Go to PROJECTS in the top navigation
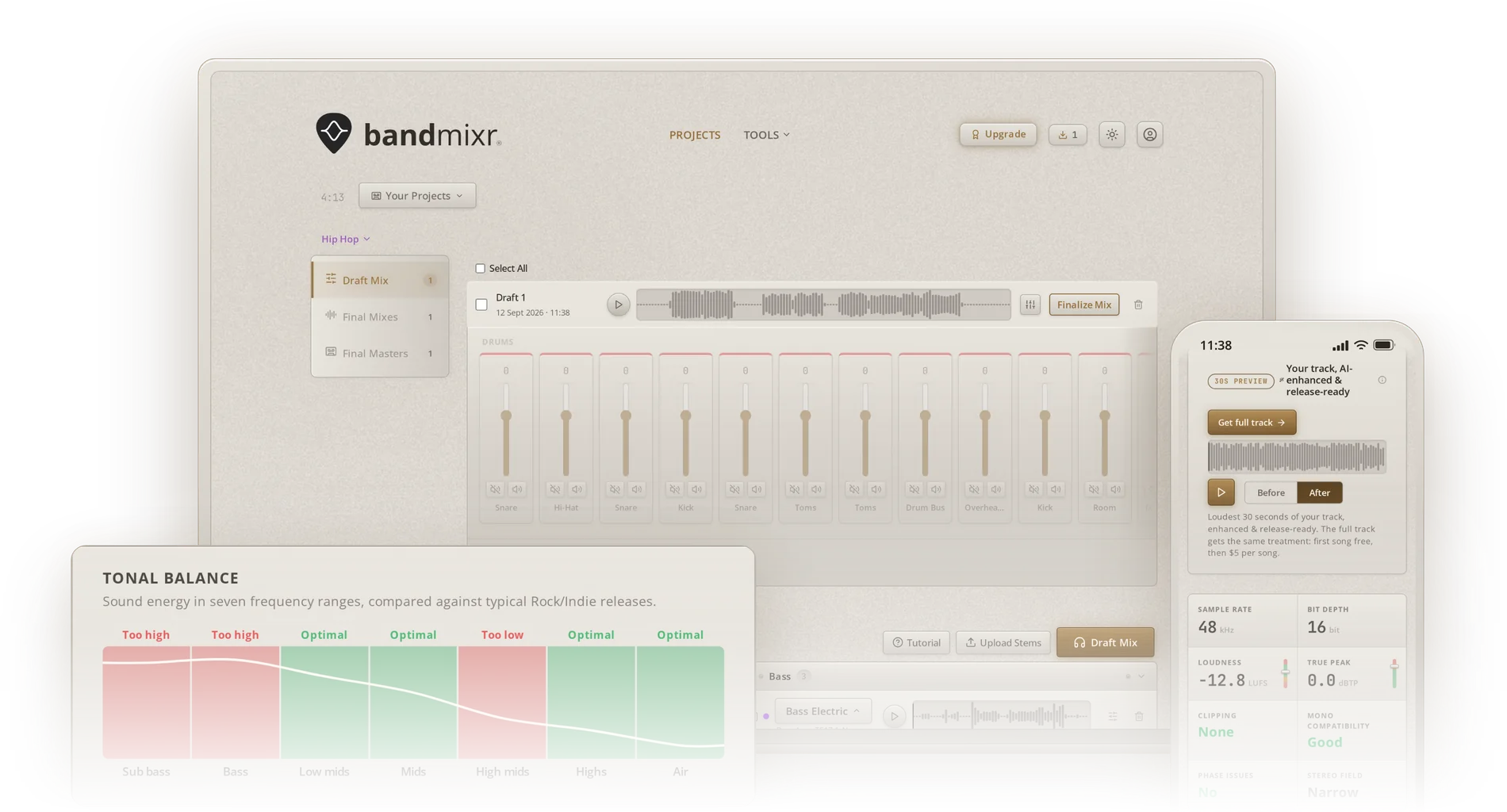1507x812 pixels. pos(695,135)
